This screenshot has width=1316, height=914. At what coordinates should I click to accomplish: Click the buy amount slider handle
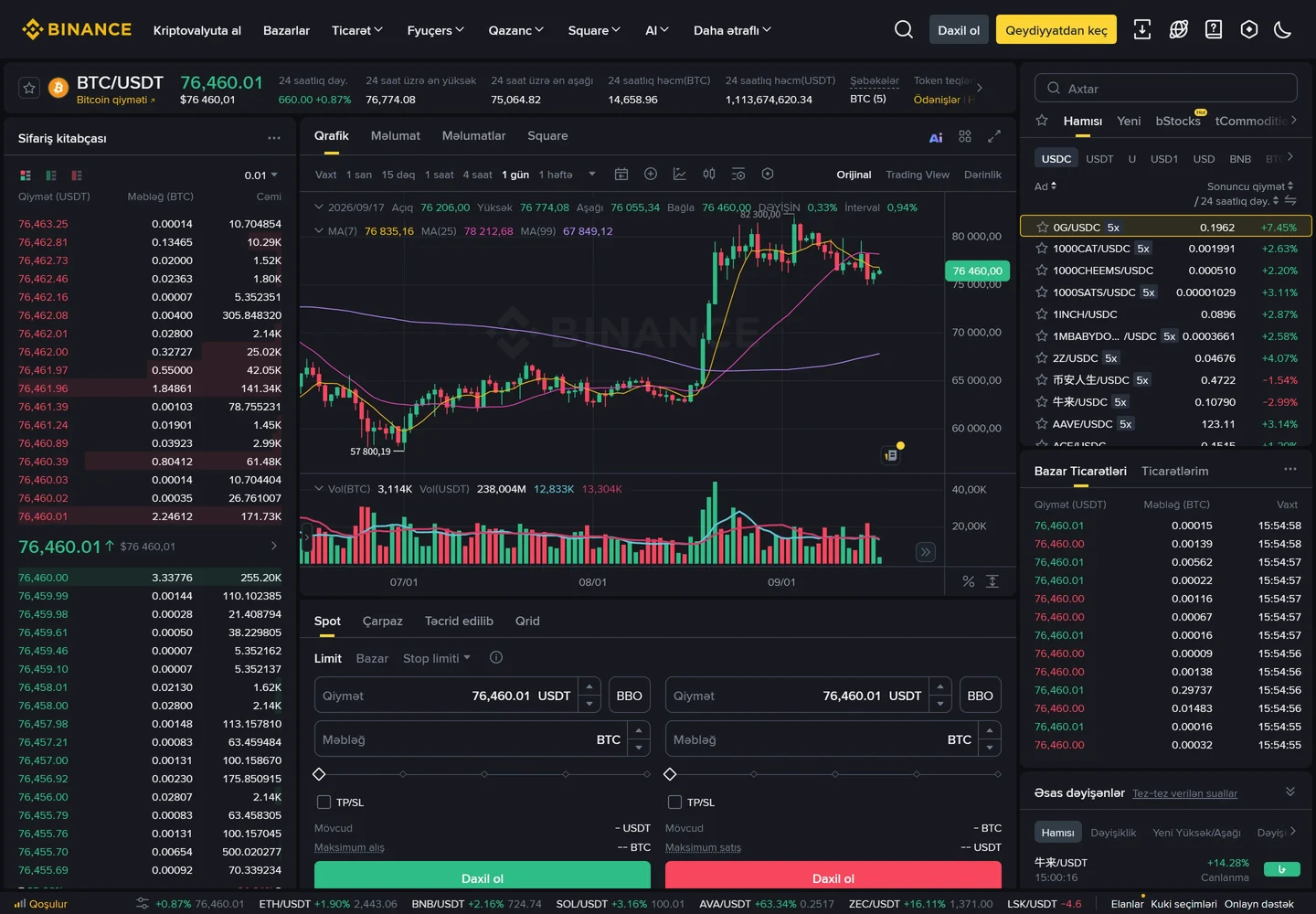319,774
